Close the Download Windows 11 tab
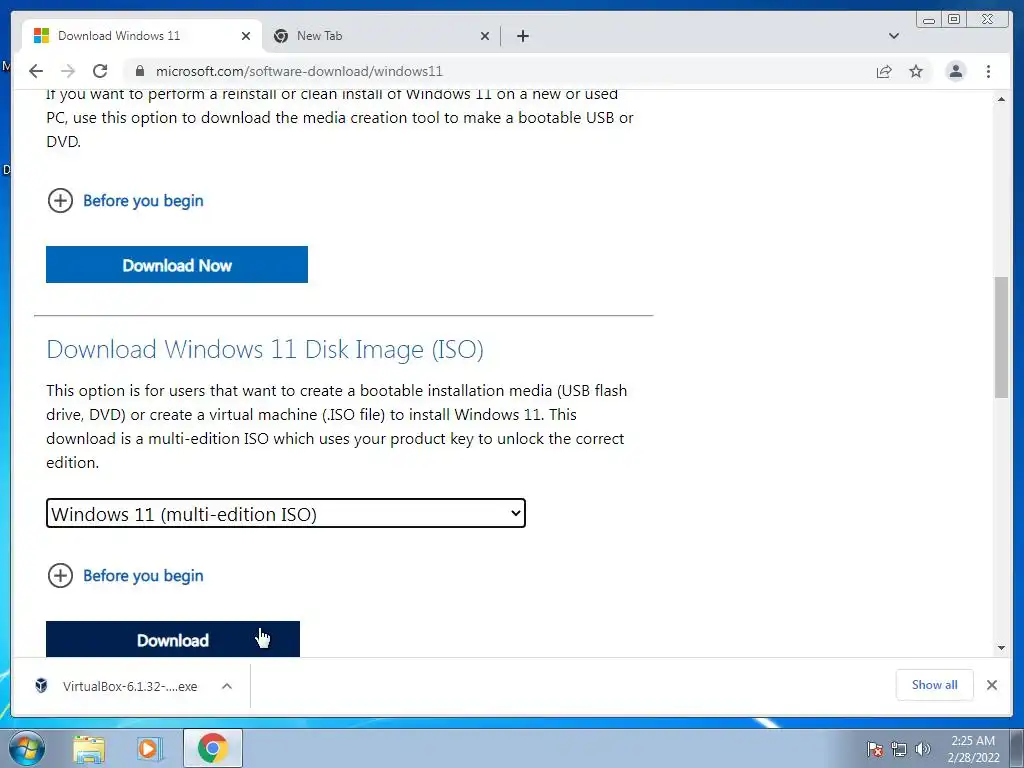This screenshot has width=1024, height=768. click(x=246, y=36)
